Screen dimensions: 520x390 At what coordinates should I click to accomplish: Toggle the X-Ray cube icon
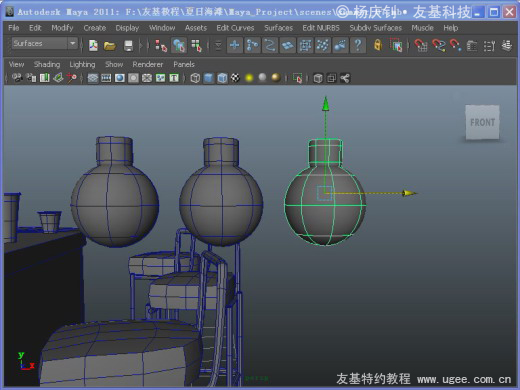coord(318,78)
